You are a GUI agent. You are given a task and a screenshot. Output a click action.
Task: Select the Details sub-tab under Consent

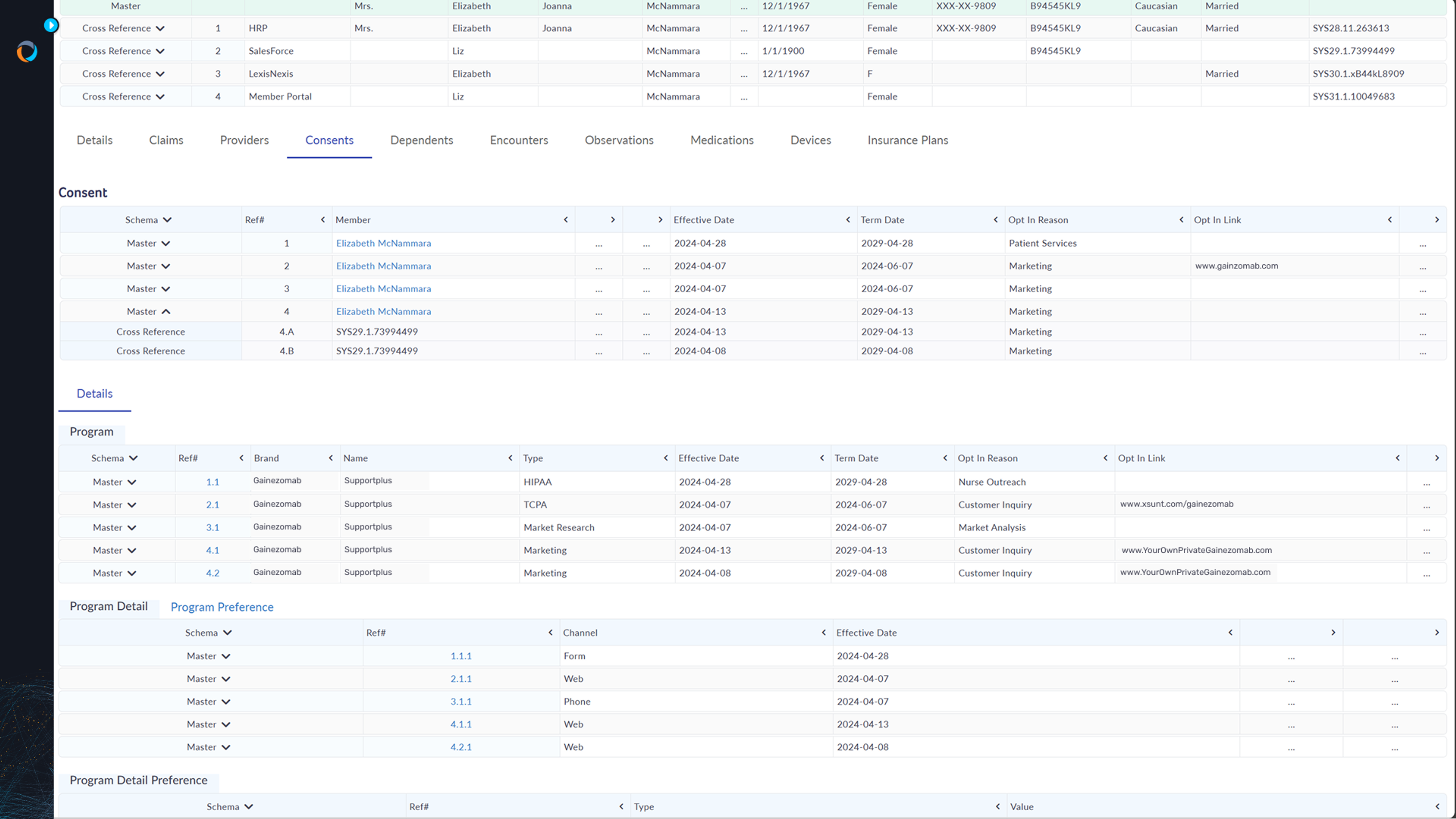[x=94, y=394]
